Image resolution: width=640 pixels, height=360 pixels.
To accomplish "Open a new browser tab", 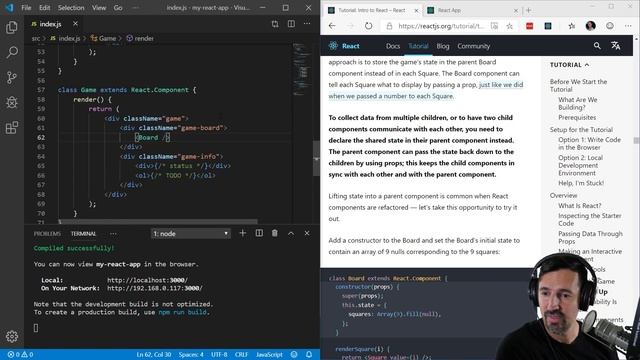I will 529,10.
